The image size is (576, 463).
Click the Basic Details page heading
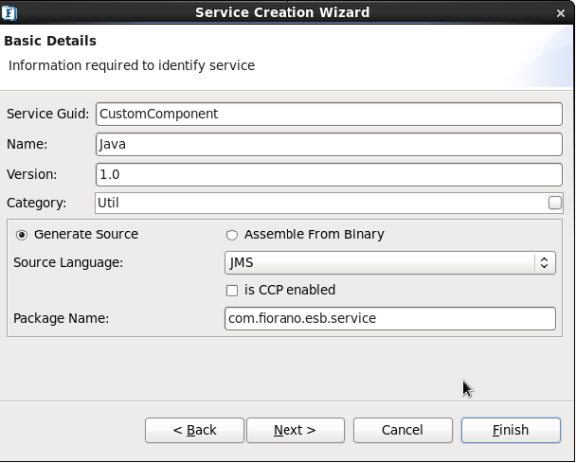pyautogui.click(x=50, y=41)
